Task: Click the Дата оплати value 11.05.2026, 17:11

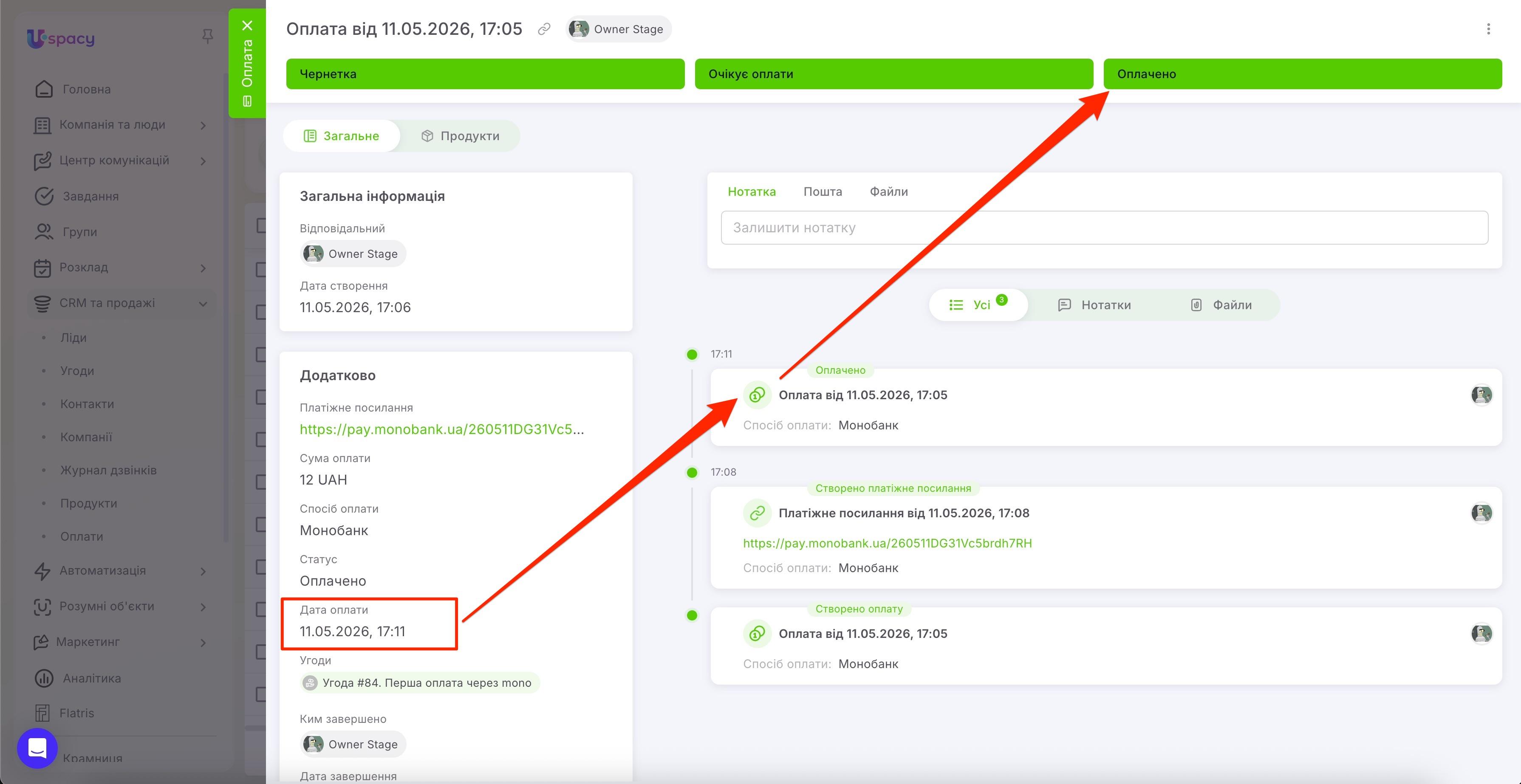Action: (353, 631)
